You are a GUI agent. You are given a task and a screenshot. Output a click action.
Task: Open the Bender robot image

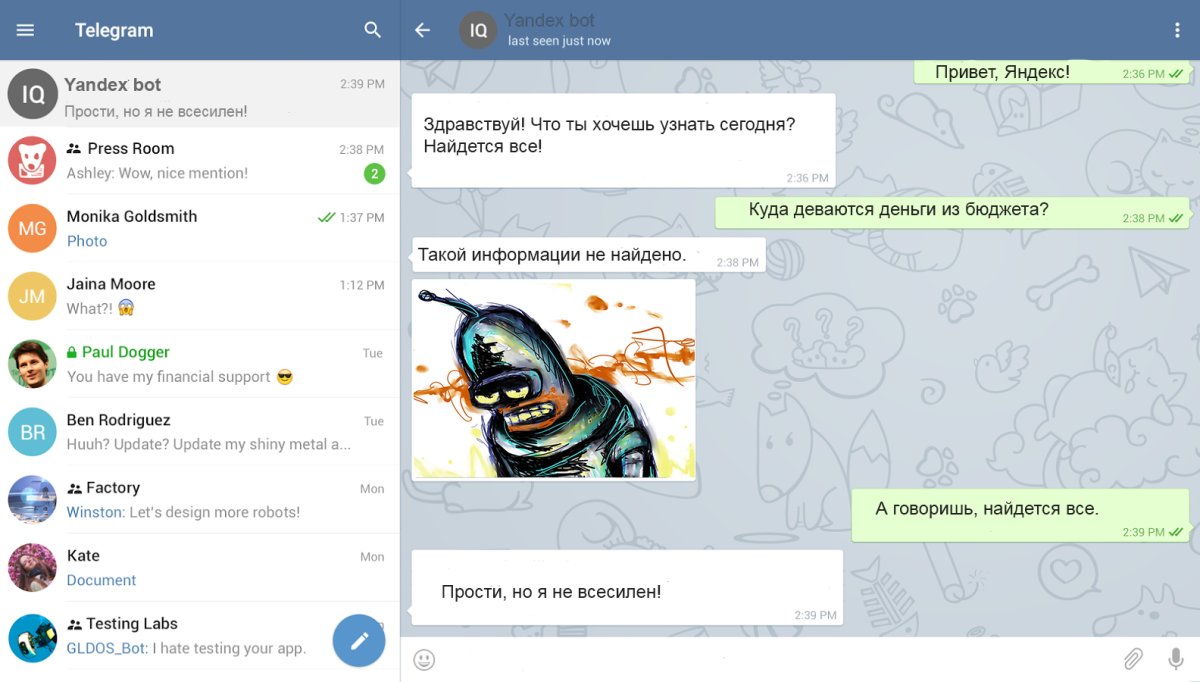tap(553, 379)
